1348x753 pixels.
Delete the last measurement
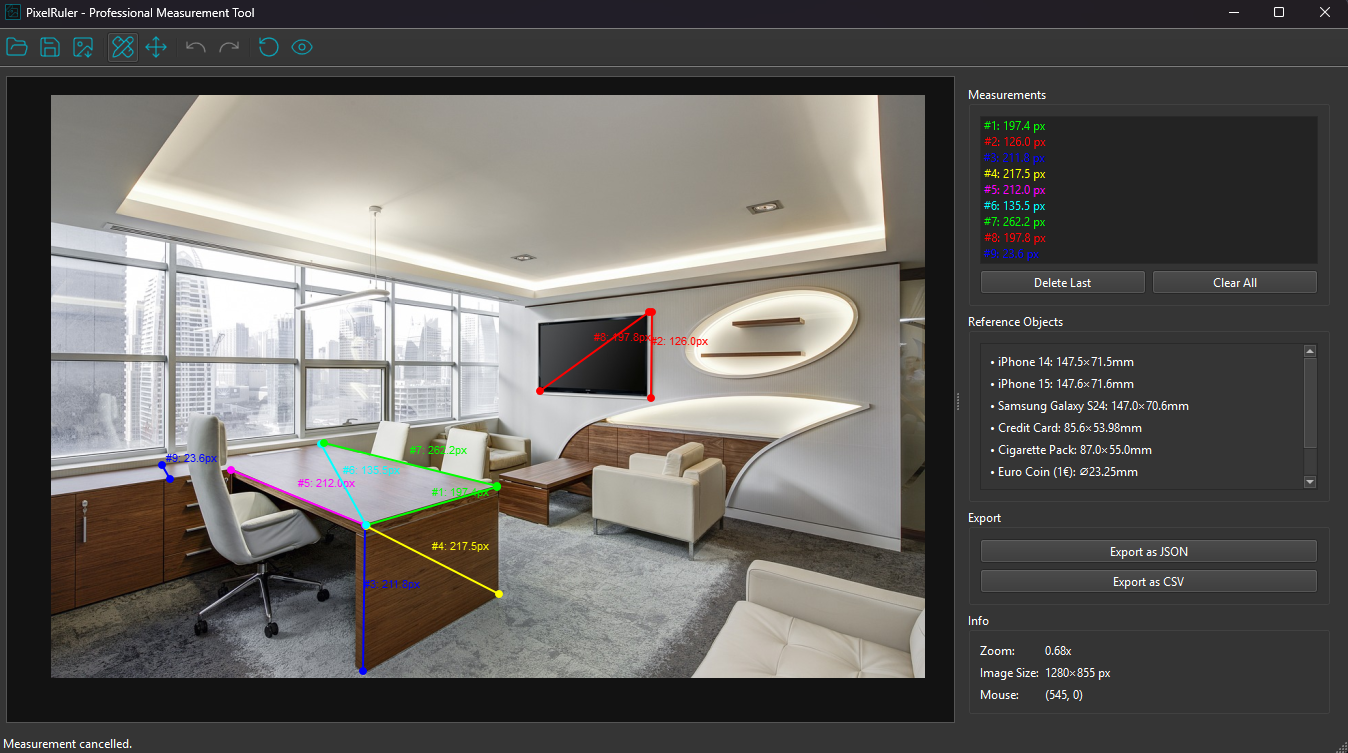(1062, 281)
